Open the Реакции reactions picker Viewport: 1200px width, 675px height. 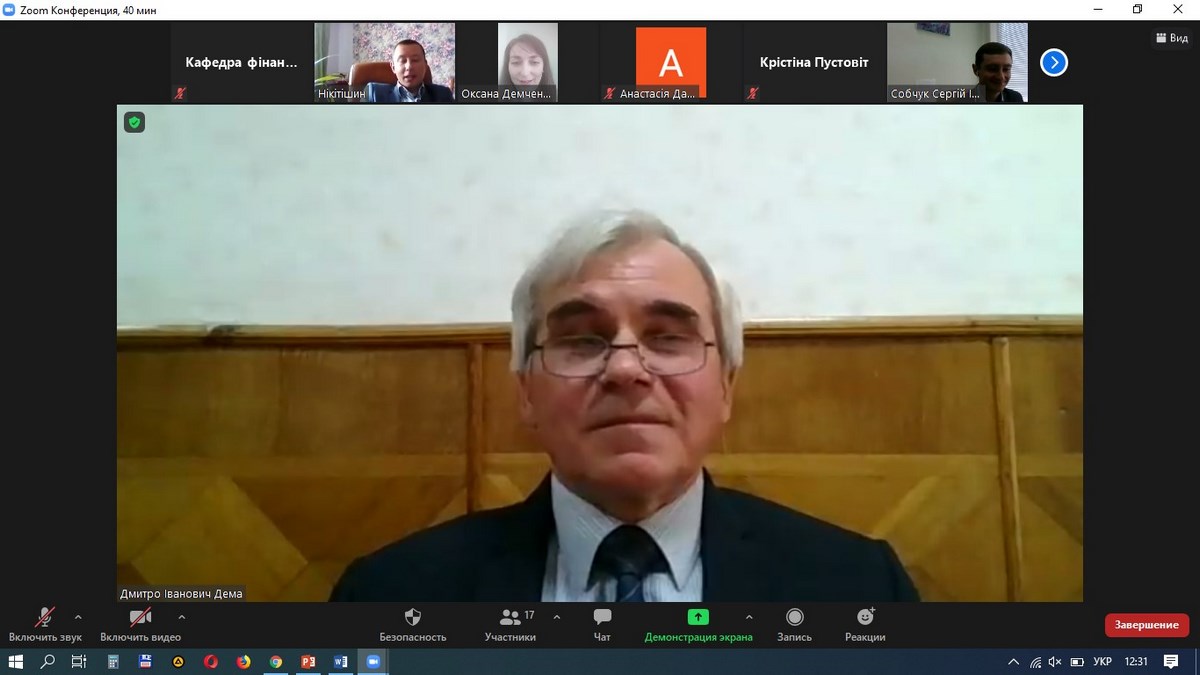[865, 624]
